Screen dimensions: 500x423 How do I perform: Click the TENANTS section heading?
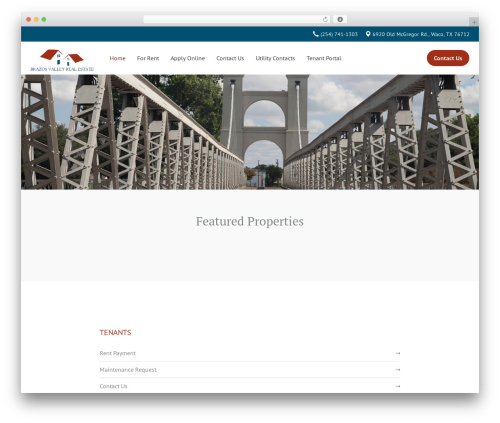[115, 332]
